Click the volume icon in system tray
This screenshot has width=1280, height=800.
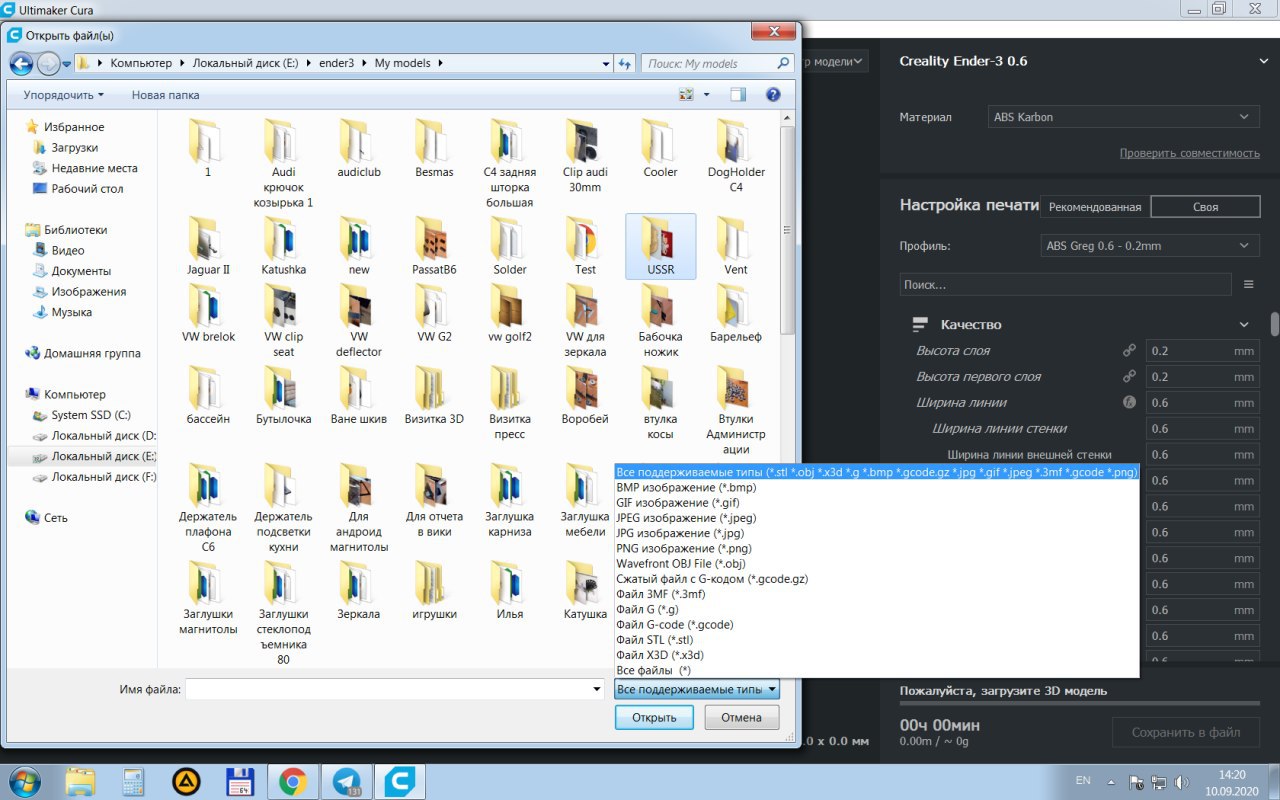point(1182,782)
